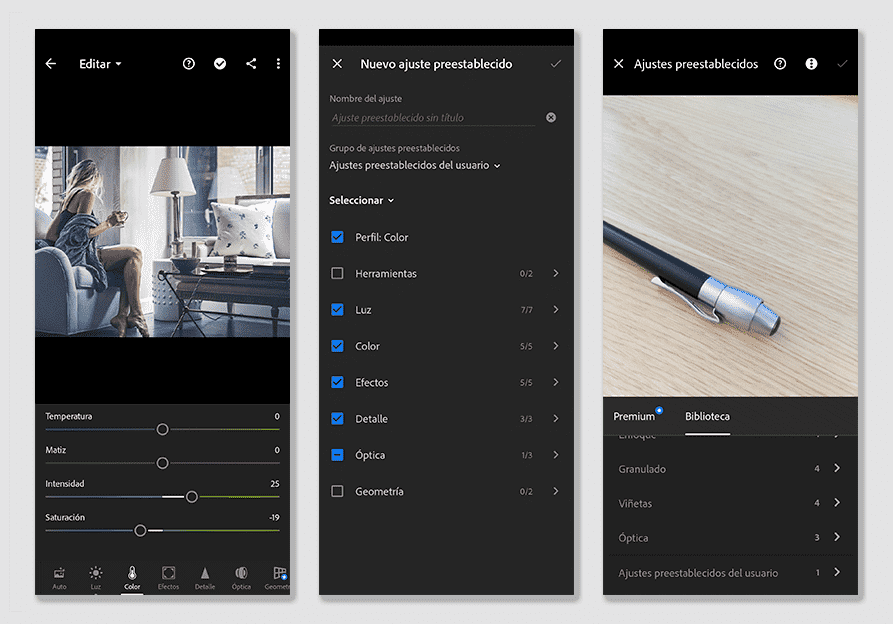Screen dimensions: 893x624
Task: Tap the share icon in Editar header
Action: [x=251, y=64]
